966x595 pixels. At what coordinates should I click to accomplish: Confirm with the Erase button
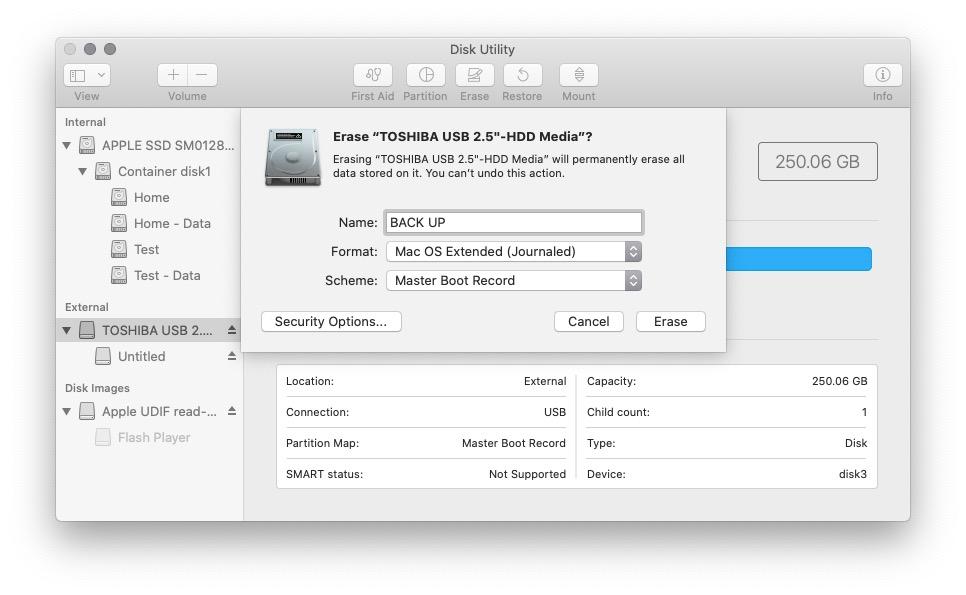coord(670,322)
